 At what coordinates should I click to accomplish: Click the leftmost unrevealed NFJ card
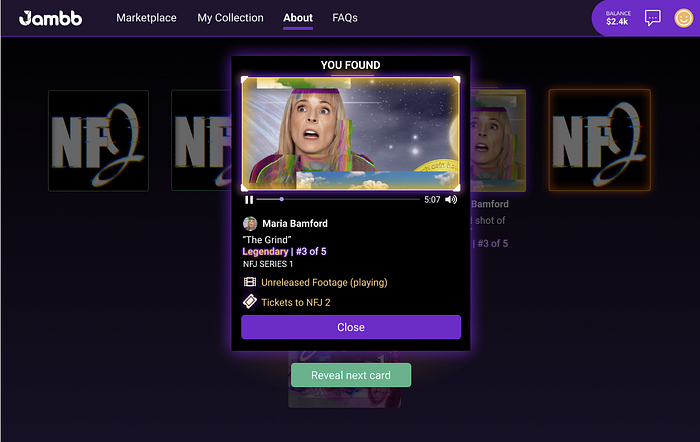[x=98, y=141]
